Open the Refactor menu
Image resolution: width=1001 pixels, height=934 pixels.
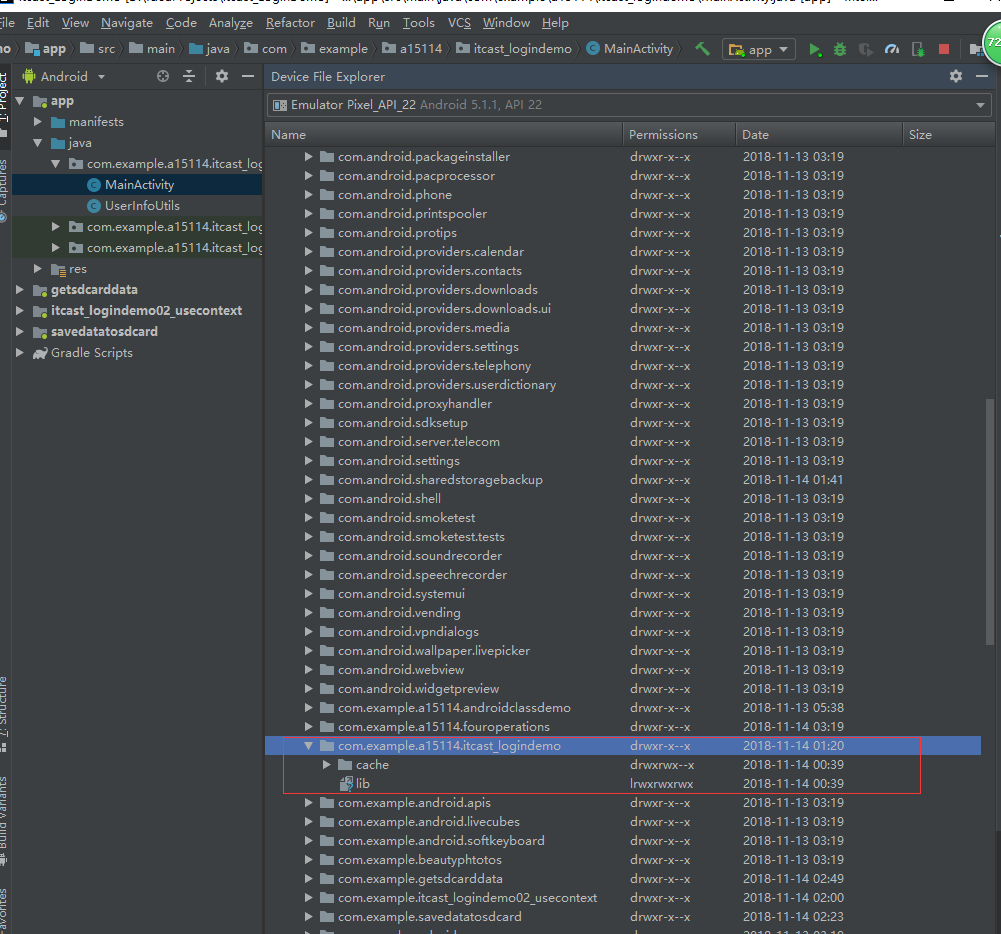tap(290, 23)
